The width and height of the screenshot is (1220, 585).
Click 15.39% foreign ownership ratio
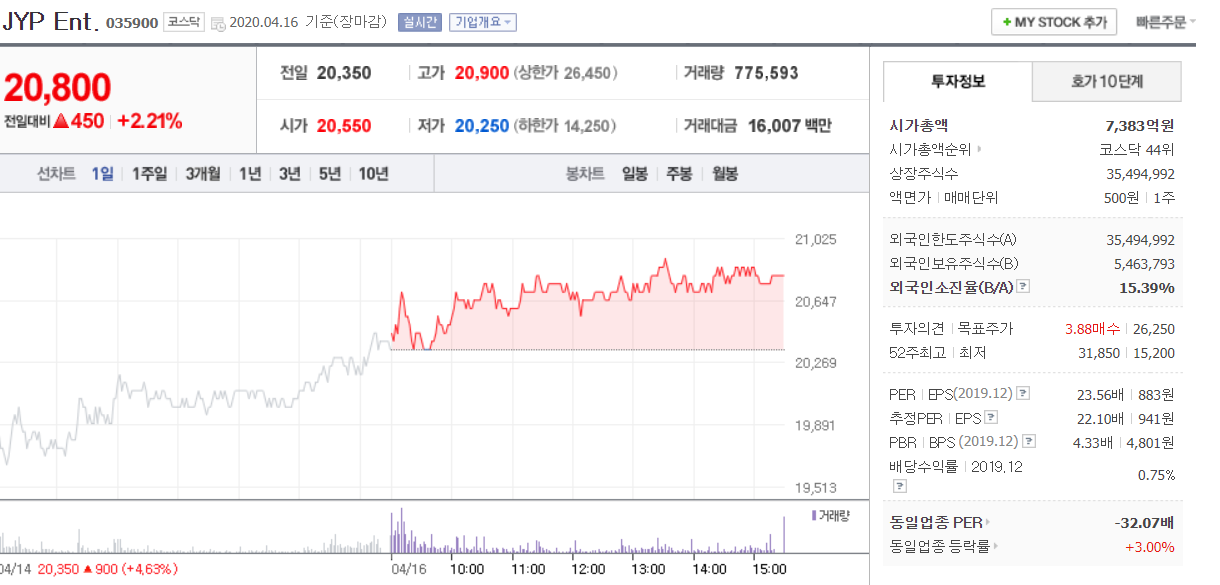(x=1147, y=287)
